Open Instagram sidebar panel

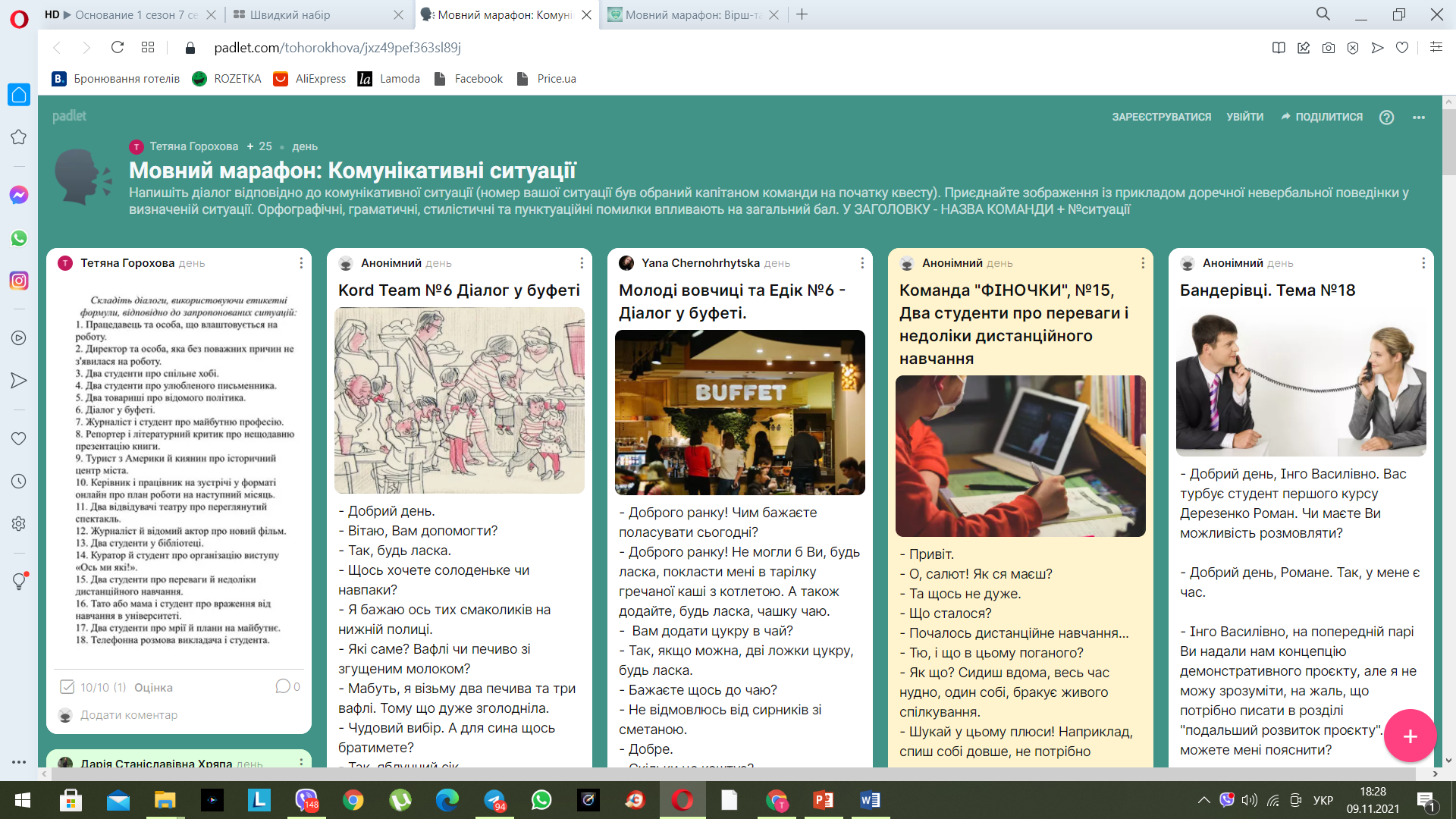pyautogui.click(x=19, y=281)
